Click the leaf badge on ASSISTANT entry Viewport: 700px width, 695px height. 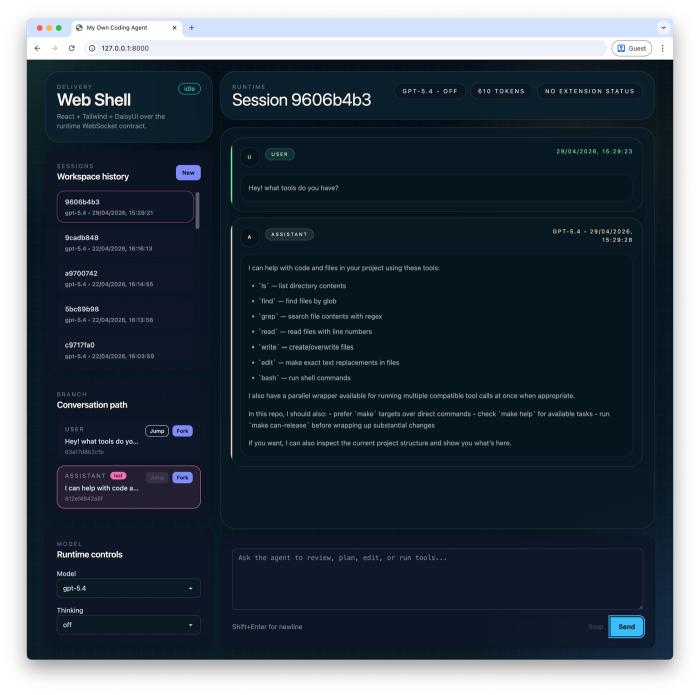[x=118, y=475]
